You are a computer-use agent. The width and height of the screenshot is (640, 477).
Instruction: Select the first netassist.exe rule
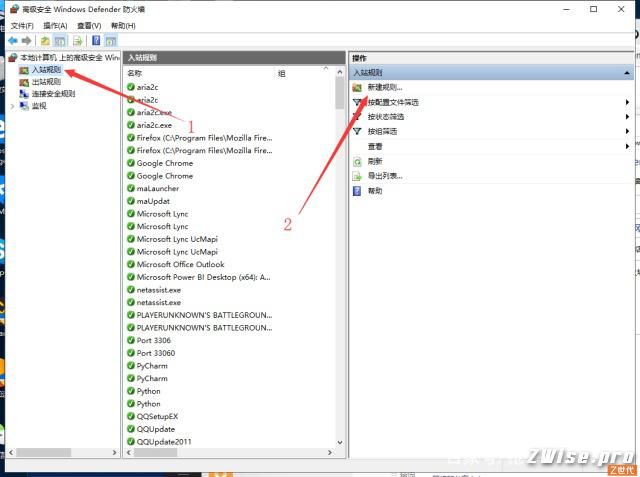click(x=159, y=290)
